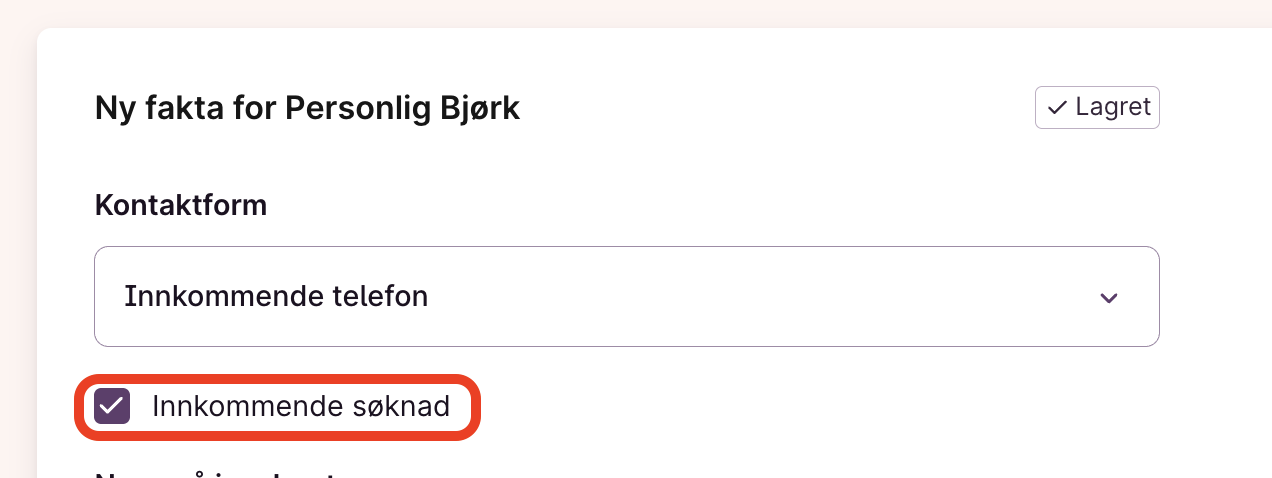Image resolution: width=1272 pixels, height=478 pixels.
Task: Click the chevron arrow in the Kontaktform field
Action: [x=1108, y=298]
